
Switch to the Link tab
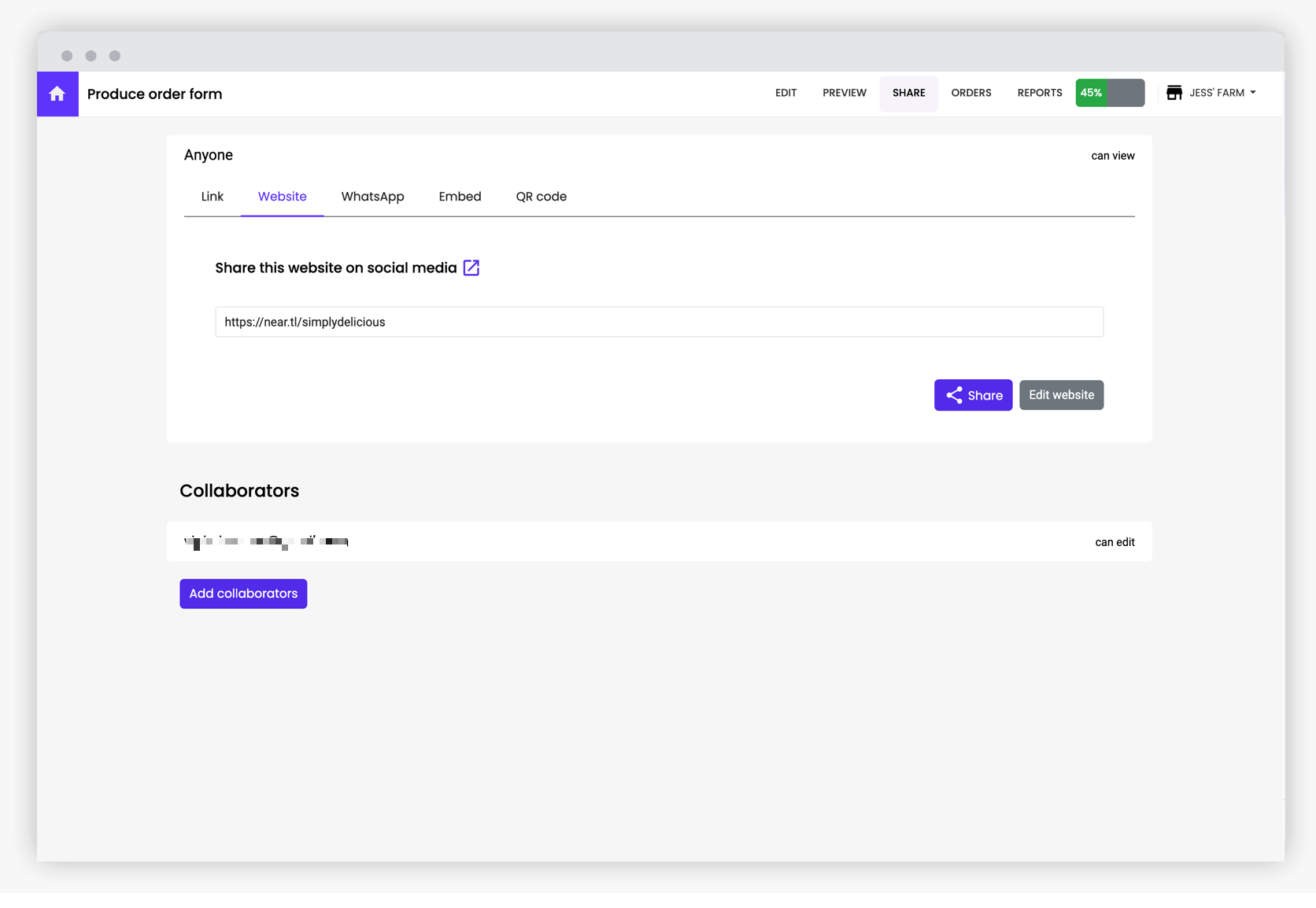[211, 197]
